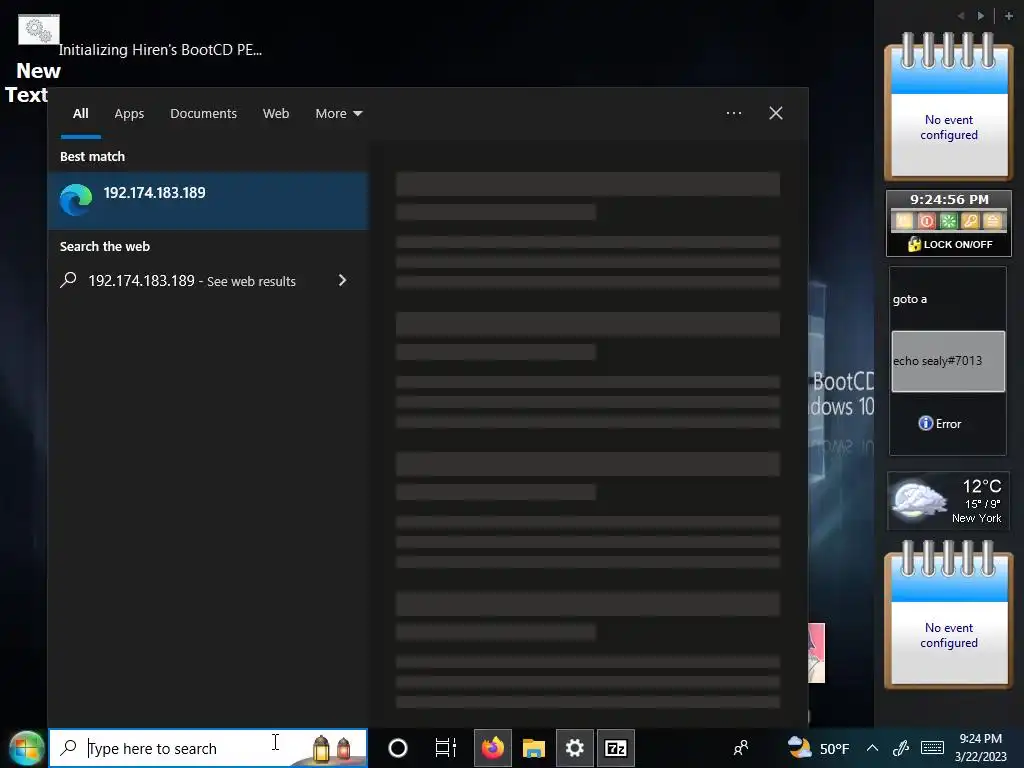Click the Cortana circle icon

(x=398, y=748)
